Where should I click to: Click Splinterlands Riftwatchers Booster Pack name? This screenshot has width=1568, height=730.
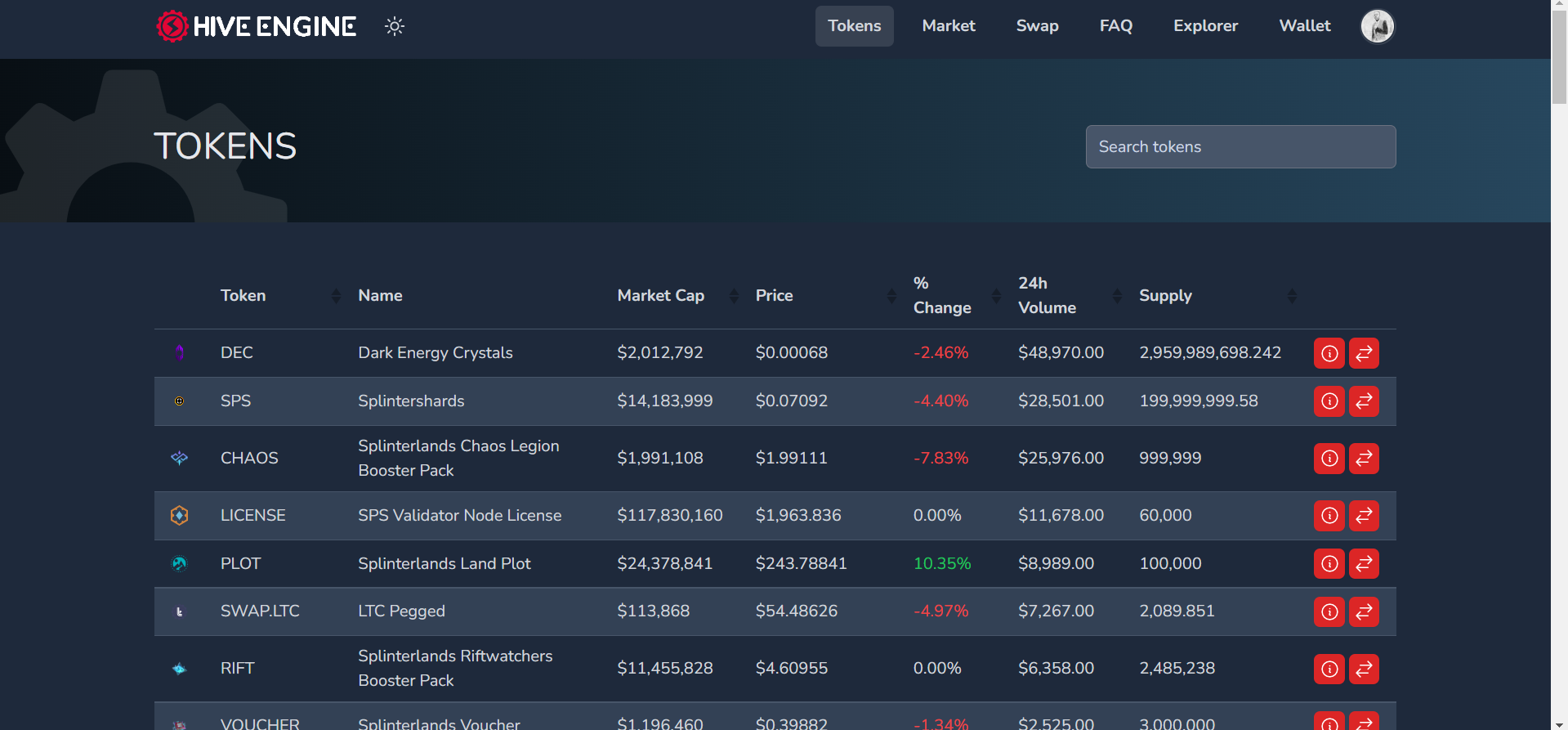(455, 669)
